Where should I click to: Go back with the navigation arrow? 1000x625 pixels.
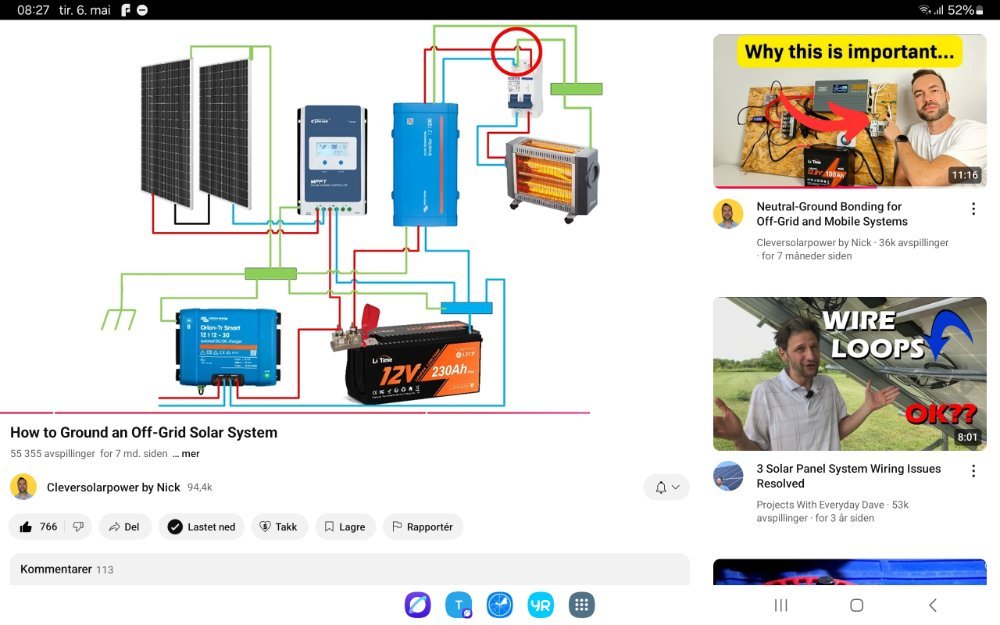pos(932,605)
